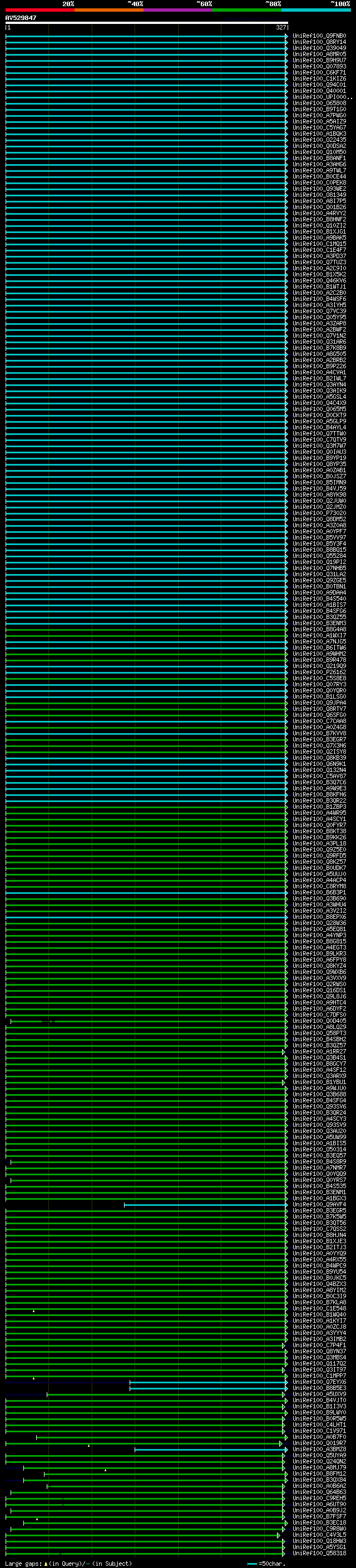This screenshot has width=356, height=1568.
Task: Click hit label UniRef100_Q7EYX6
Action: point(319,1382)
